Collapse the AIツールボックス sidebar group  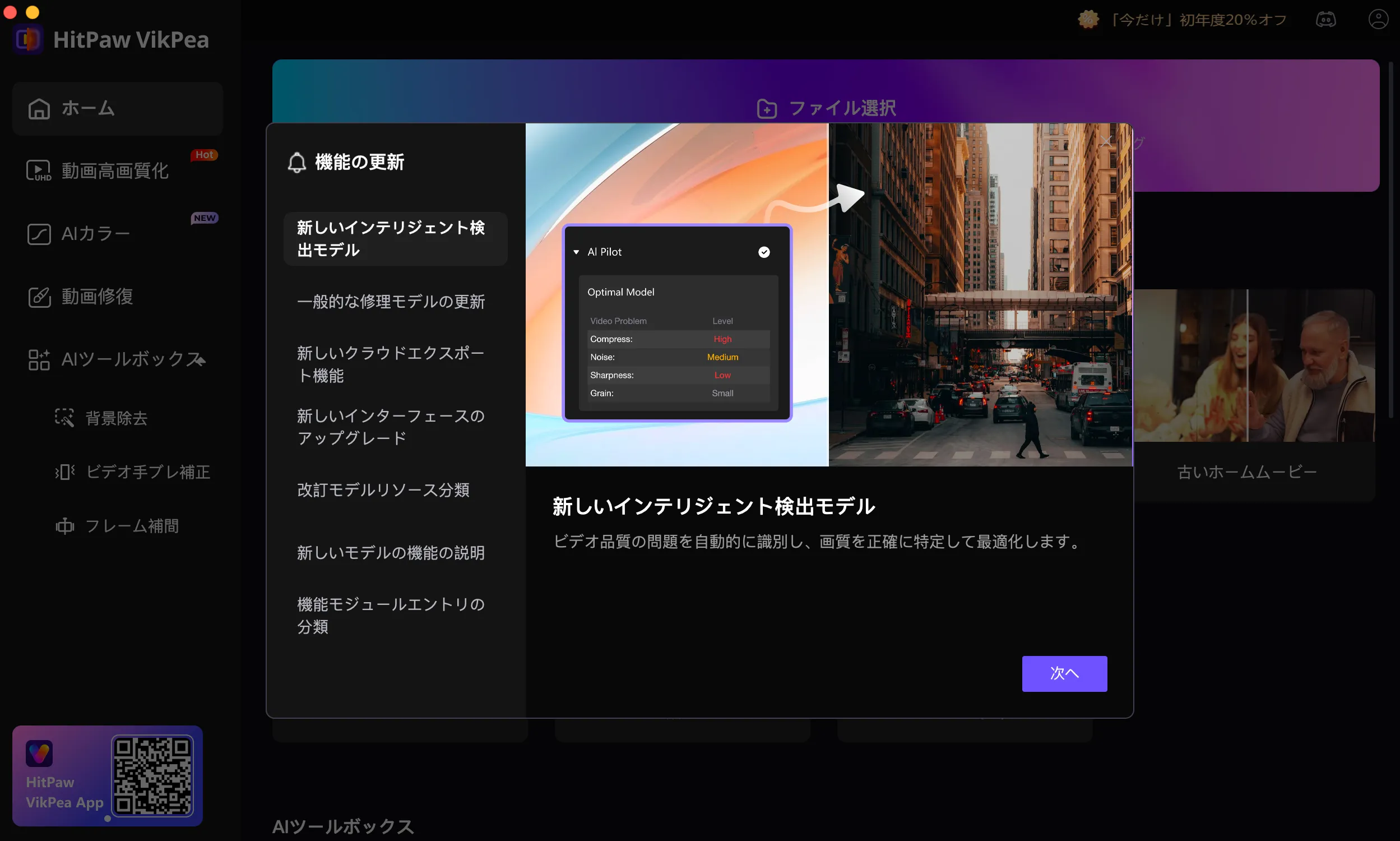coord(117,359)
